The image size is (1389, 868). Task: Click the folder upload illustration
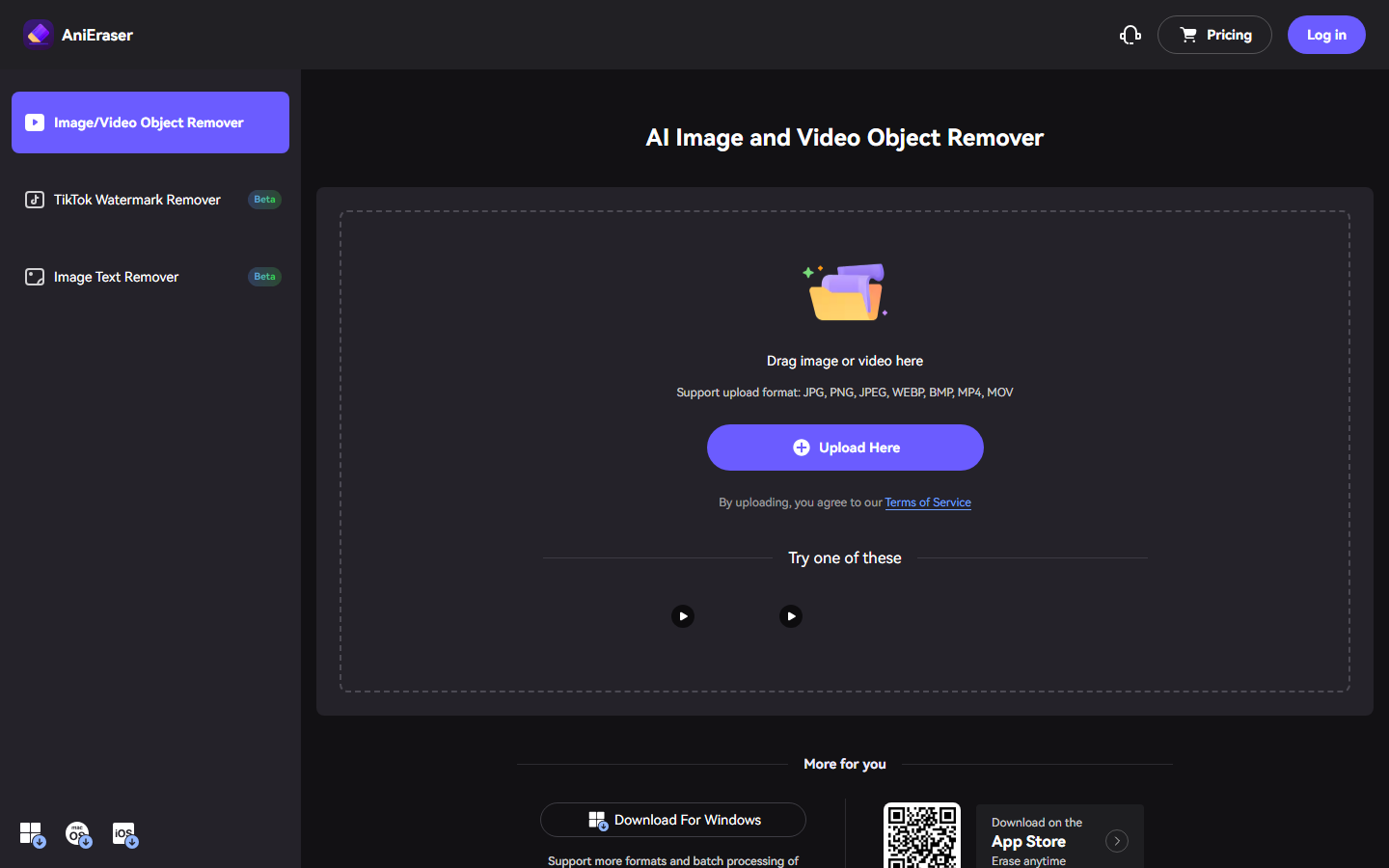click(845, 291)
